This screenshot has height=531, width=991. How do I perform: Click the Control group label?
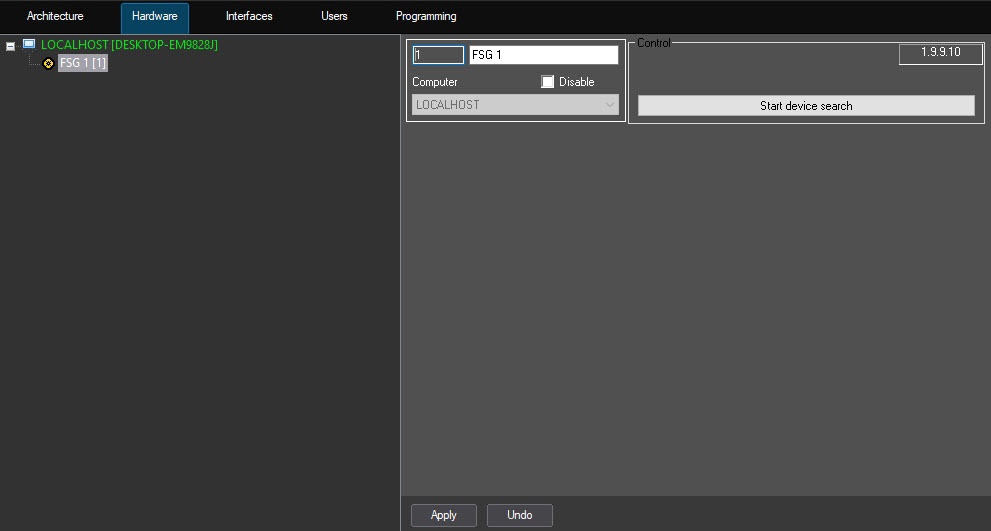tap(654, 43)
